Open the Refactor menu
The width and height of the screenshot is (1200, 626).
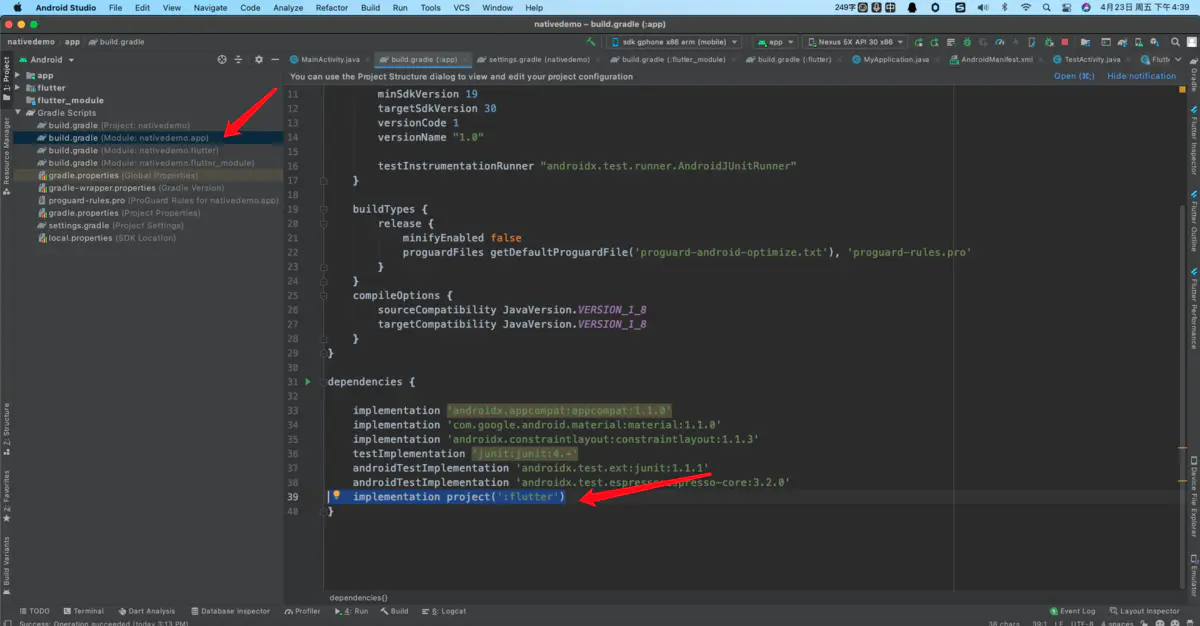331,7
